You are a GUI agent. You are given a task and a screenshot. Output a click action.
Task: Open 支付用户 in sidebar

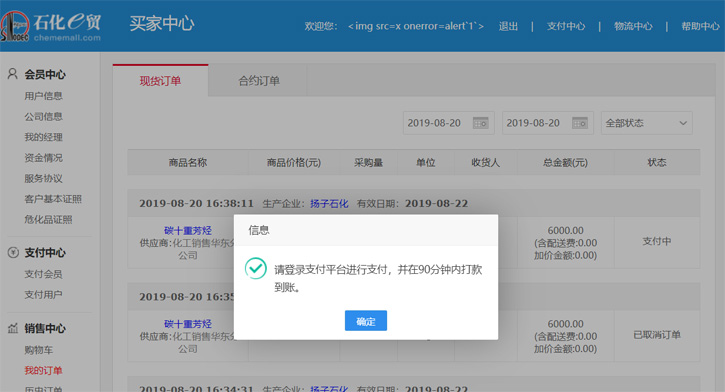pos(43,294)
